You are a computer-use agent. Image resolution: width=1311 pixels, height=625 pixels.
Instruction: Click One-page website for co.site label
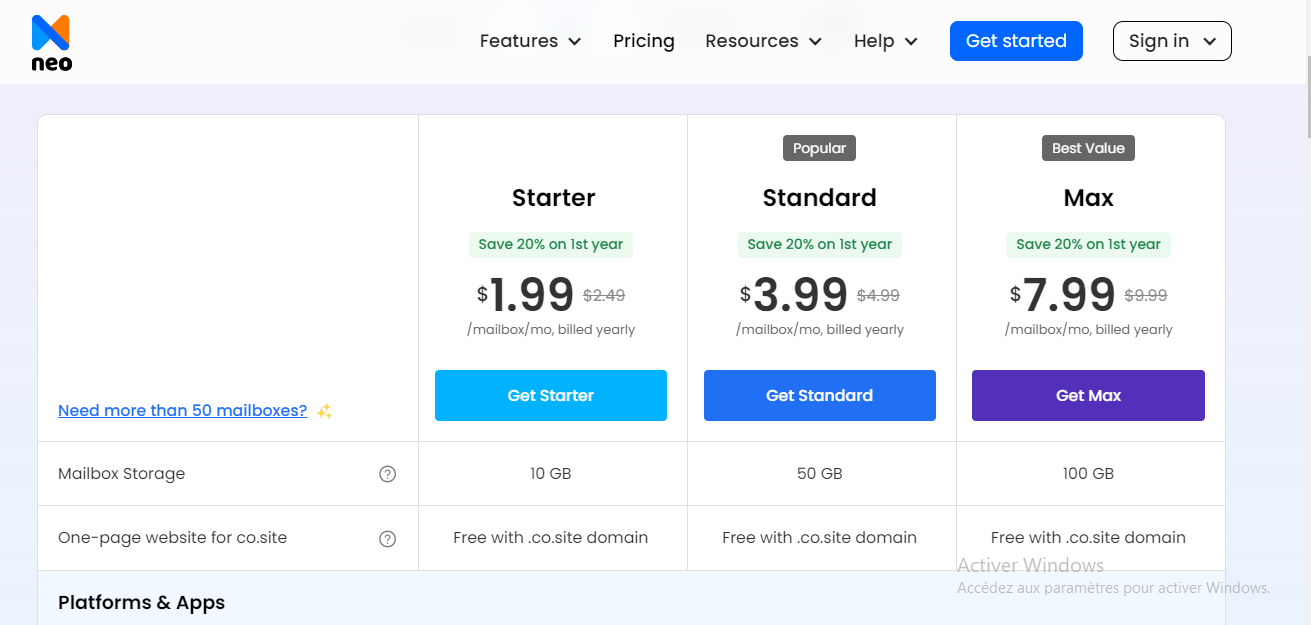pos(173,538)
